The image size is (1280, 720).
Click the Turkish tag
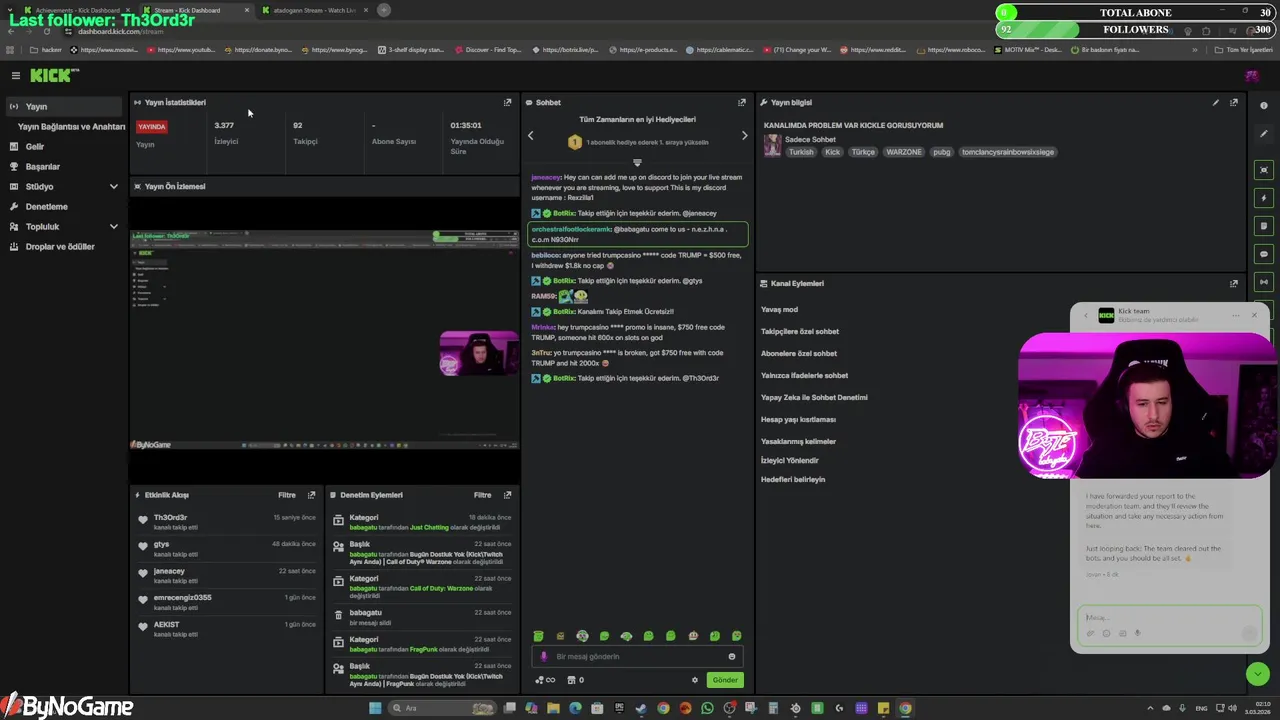coord(801,152)
